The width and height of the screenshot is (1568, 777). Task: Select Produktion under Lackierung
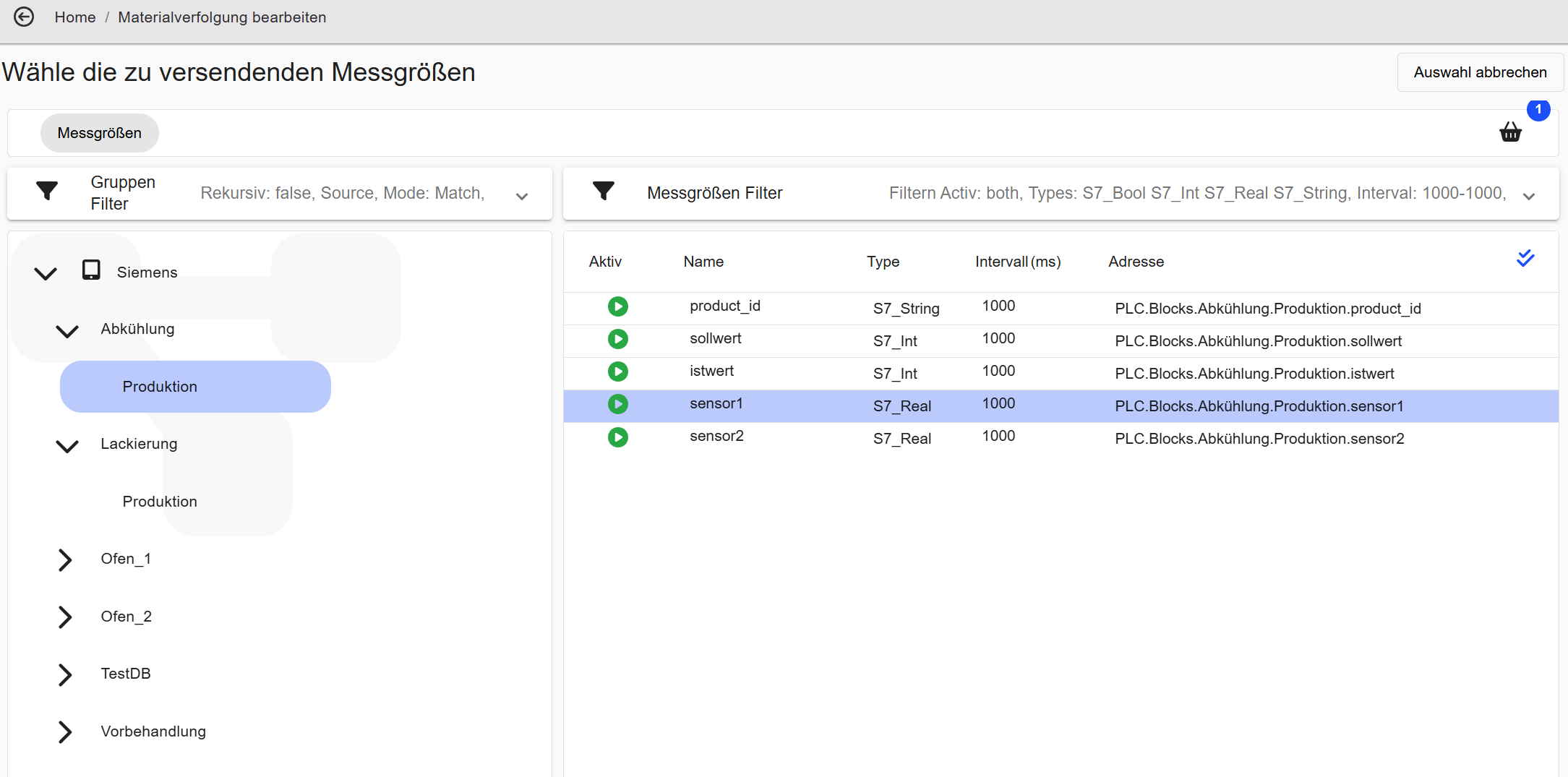(x=160, y=502)
